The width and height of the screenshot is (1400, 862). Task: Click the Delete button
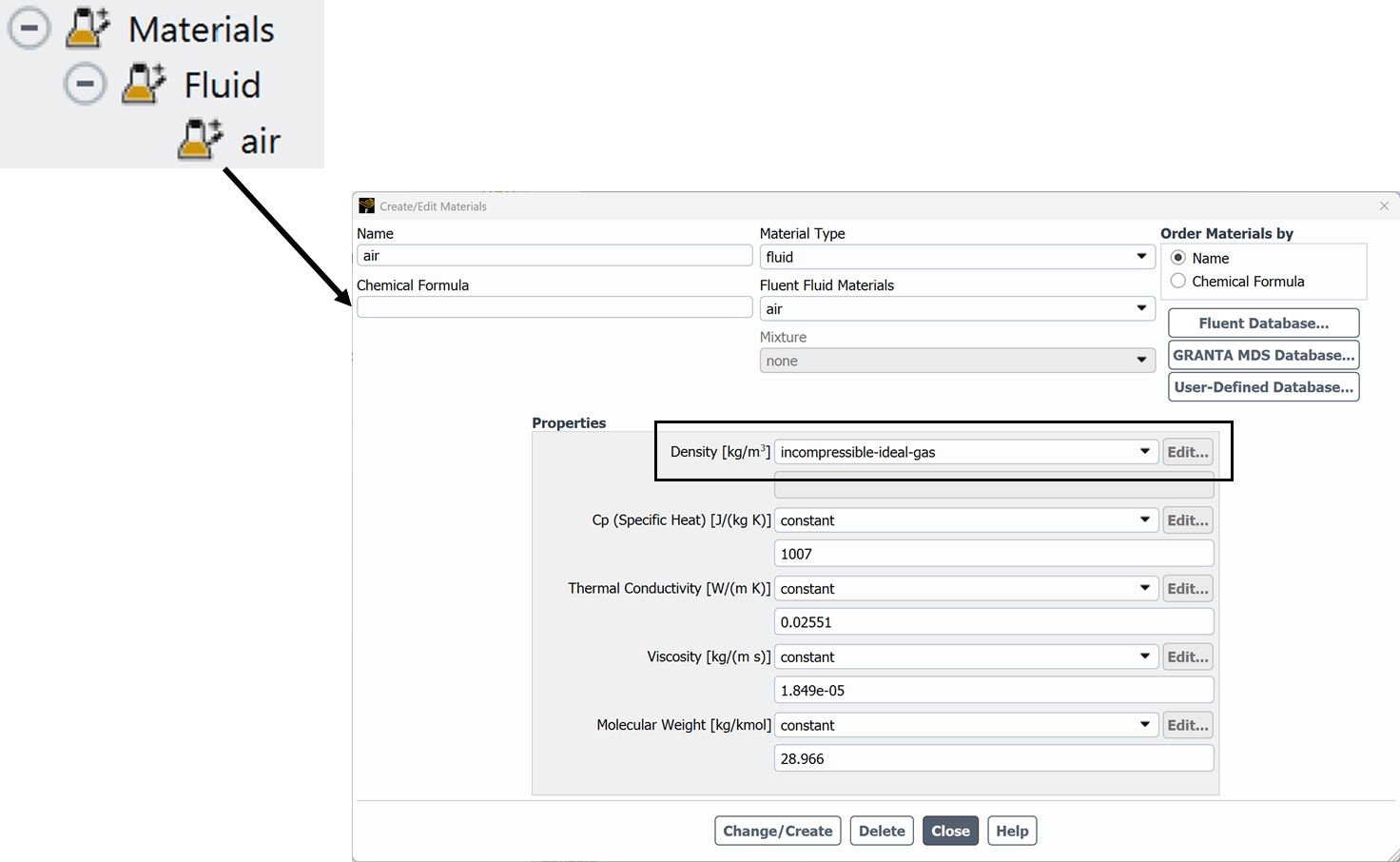(x=882, y=831)
